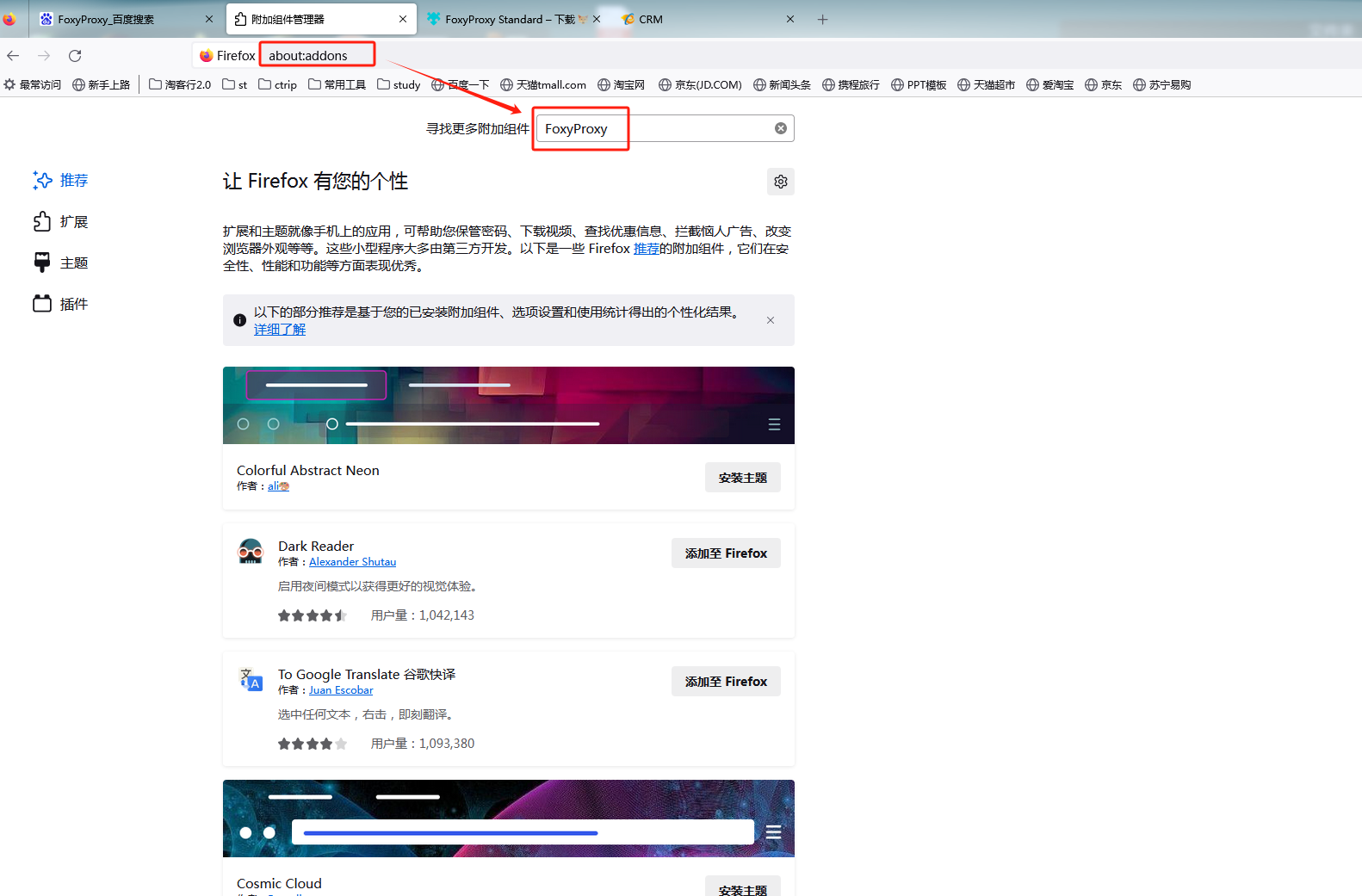Open the 天猫tmall.com bookmark

point(543,84)
